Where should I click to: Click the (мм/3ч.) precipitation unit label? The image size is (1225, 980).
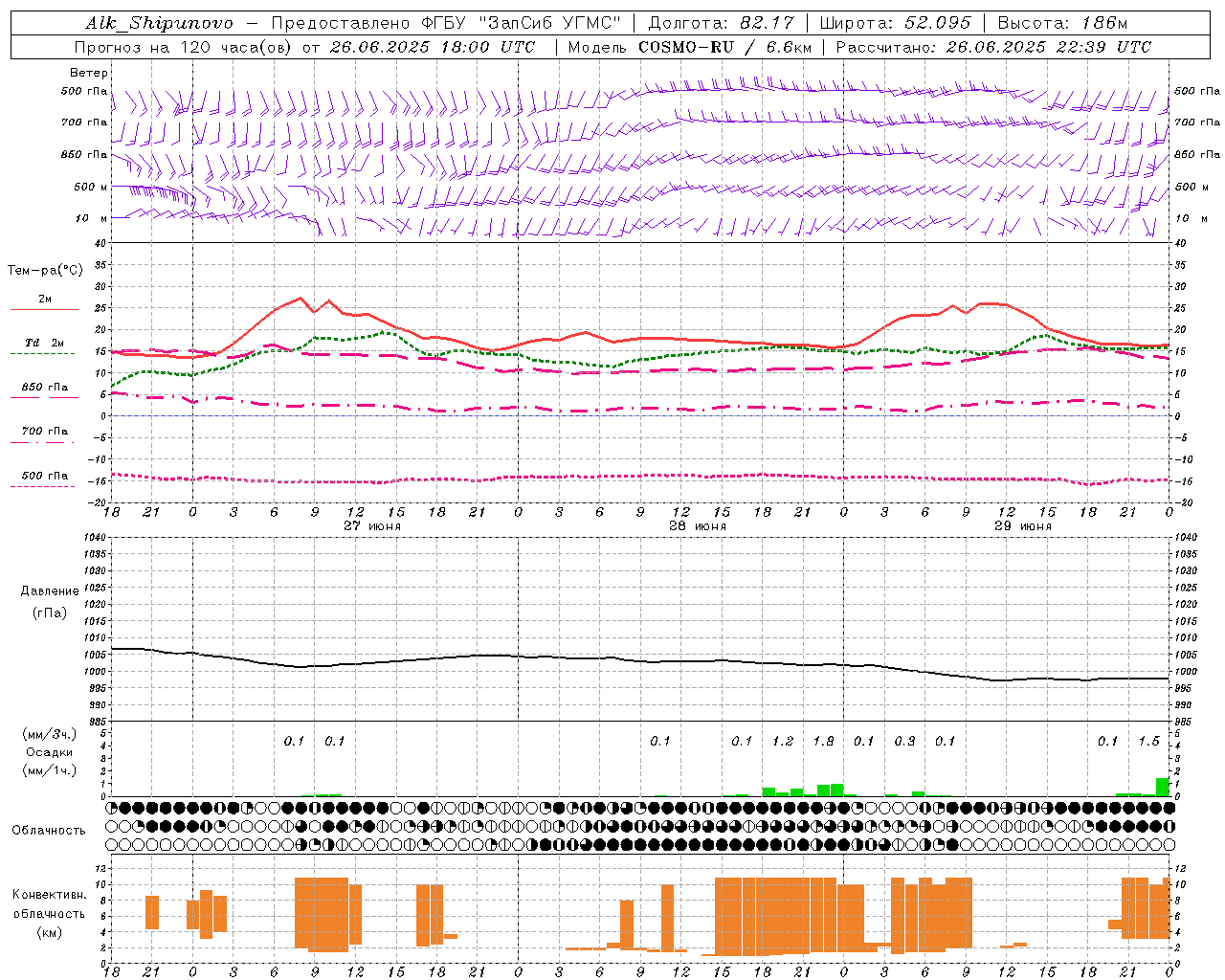51,735
